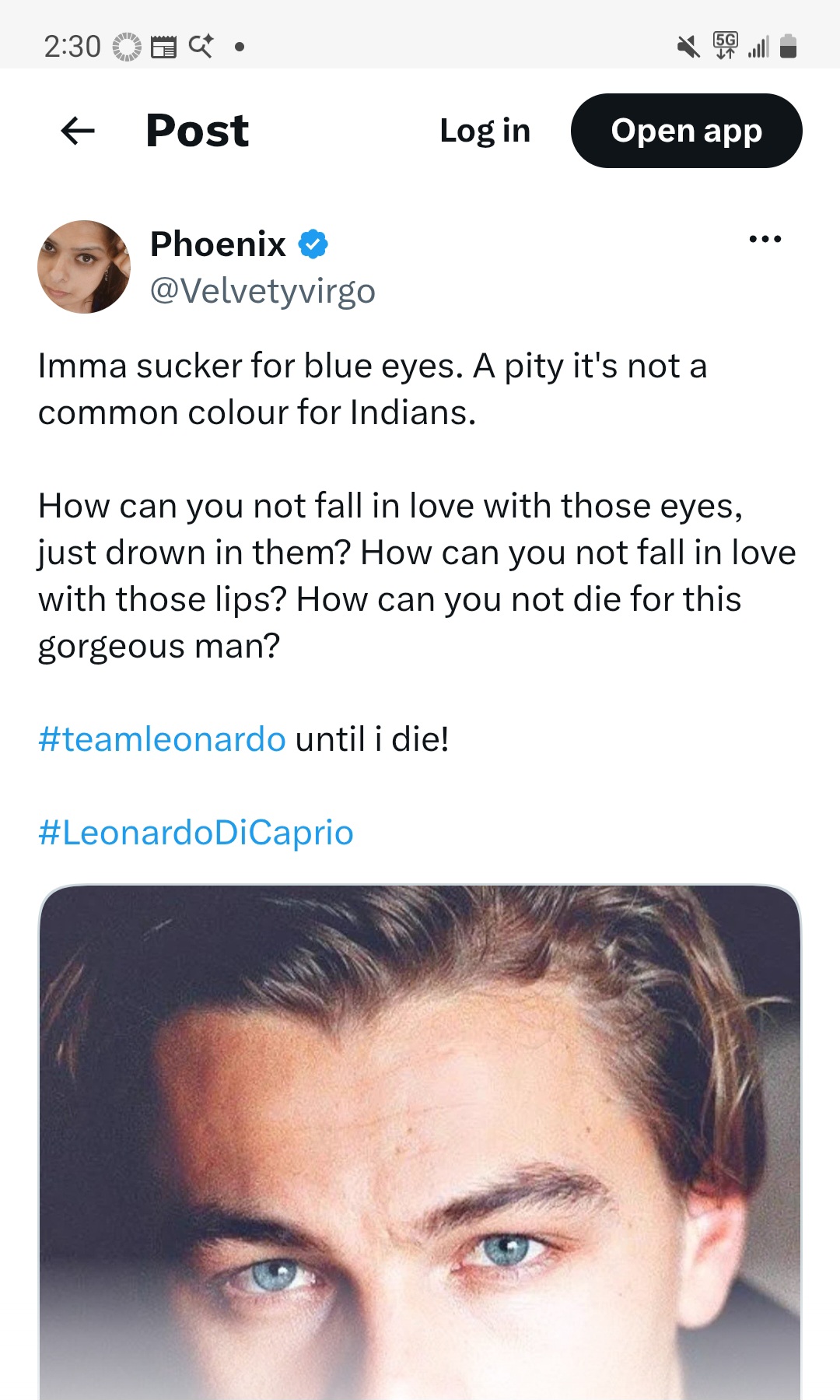Open the attached photo in the post

(420, 1142)
